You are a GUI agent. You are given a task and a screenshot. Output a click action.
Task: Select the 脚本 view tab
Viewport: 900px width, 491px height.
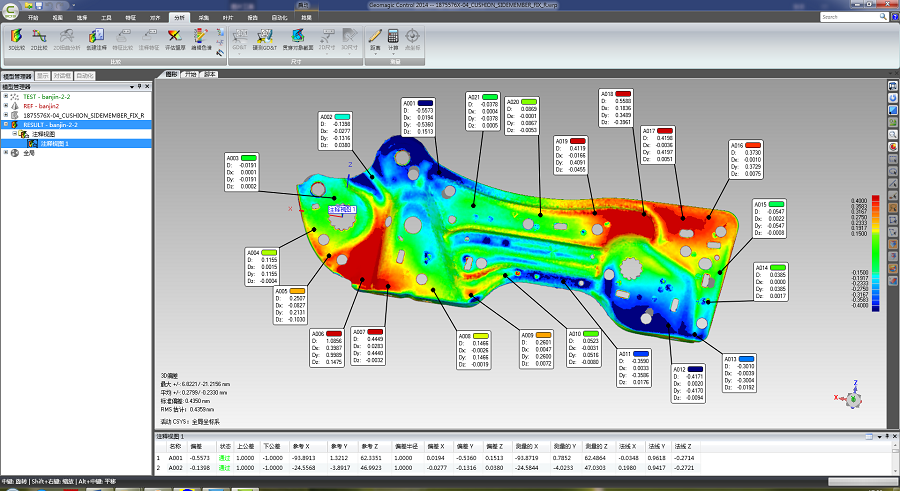click(x=210, y=74)
